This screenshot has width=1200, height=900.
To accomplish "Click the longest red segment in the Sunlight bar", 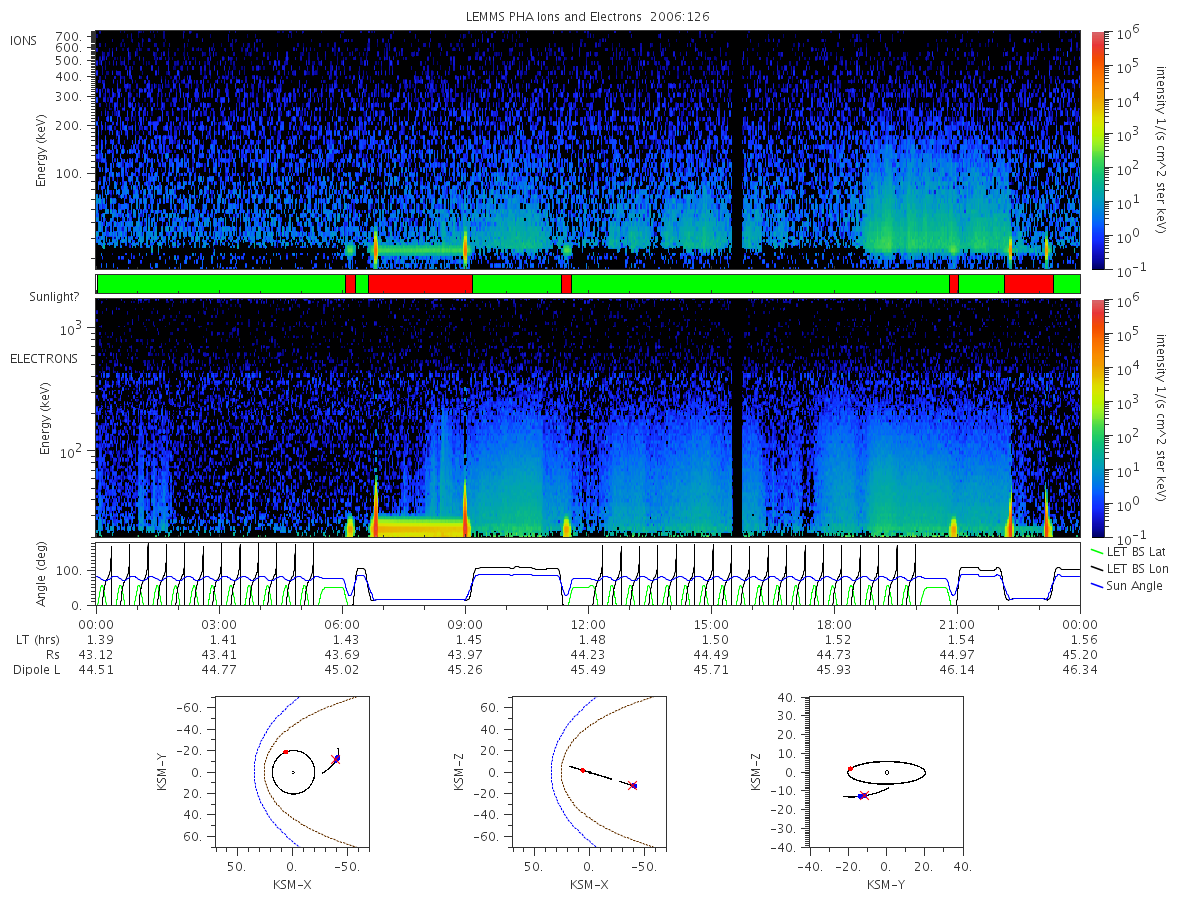I will tap(420, 284).
